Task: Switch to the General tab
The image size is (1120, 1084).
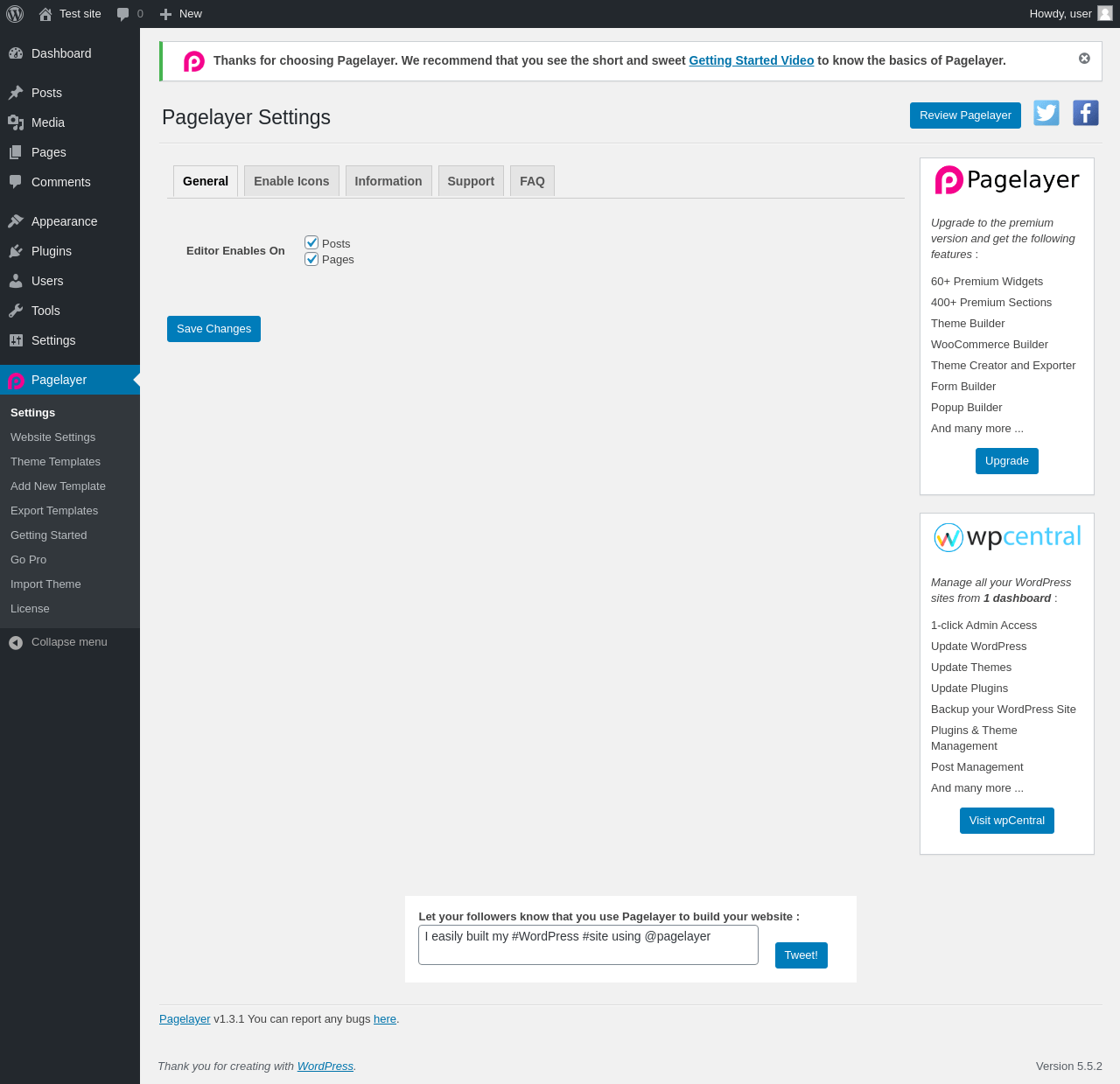Action: (x=206, y=181)
